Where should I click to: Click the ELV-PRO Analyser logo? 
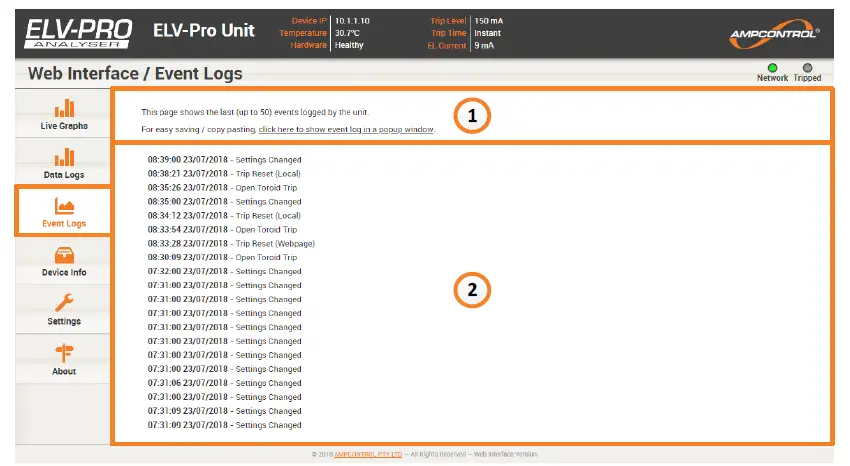point(78,34)
